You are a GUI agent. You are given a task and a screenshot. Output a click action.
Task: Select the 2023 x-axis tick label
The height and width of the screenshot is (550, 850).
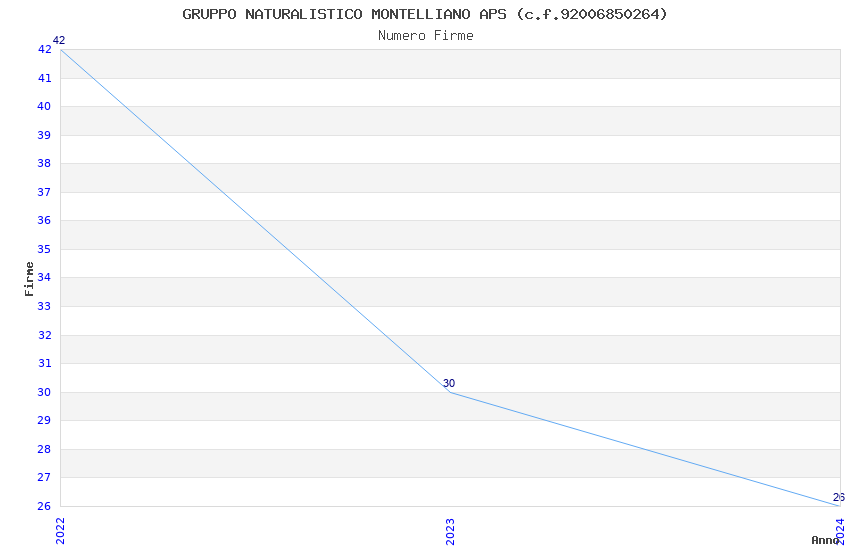tap(450, 531)
